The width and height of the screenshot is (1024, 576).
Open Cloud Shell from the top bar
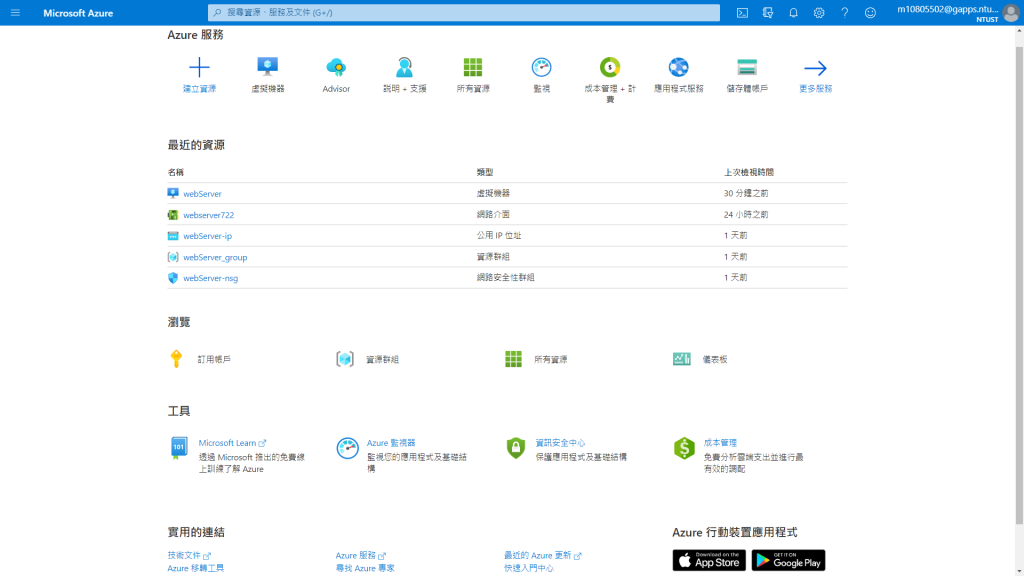(742, 12)
